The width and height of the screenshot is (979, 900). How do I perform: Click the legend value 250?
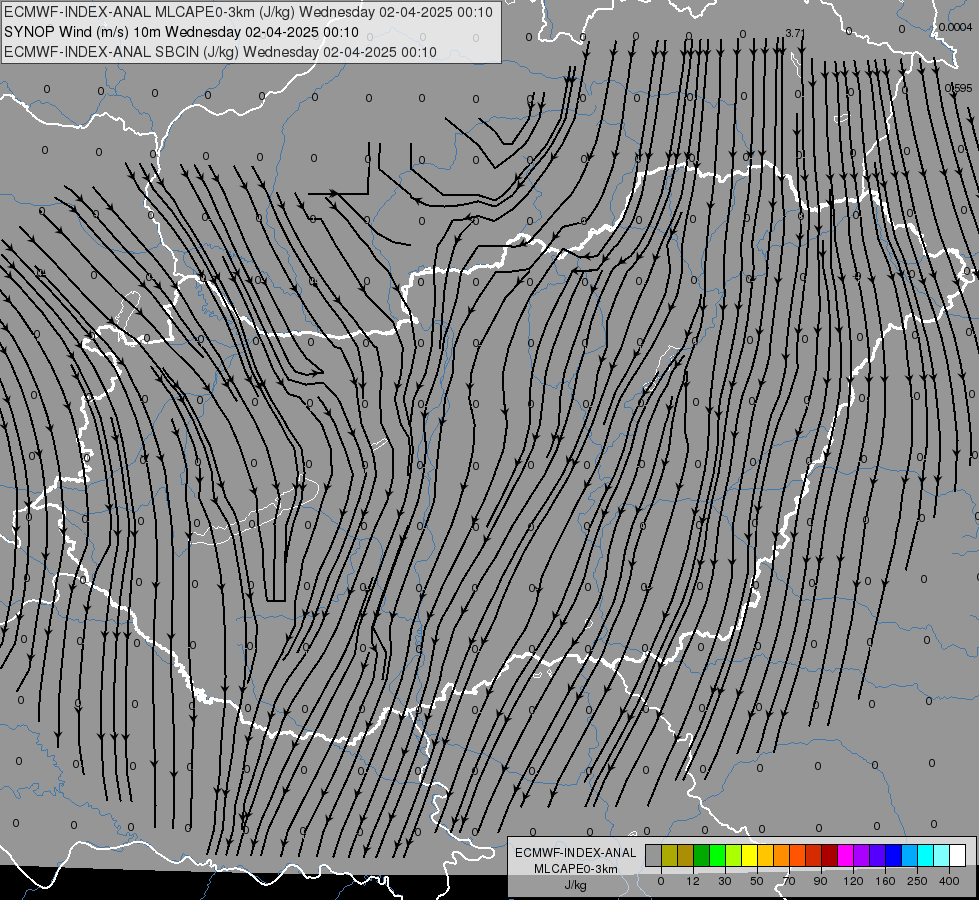[917, 881]
